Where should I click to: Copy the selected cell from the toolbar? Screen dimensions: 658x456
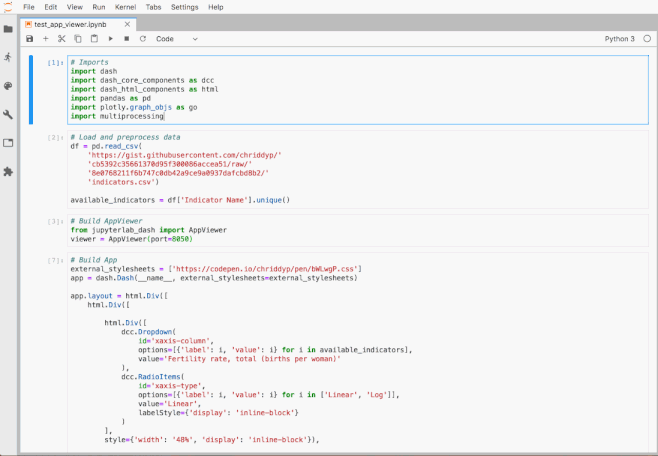pos(78,39)
